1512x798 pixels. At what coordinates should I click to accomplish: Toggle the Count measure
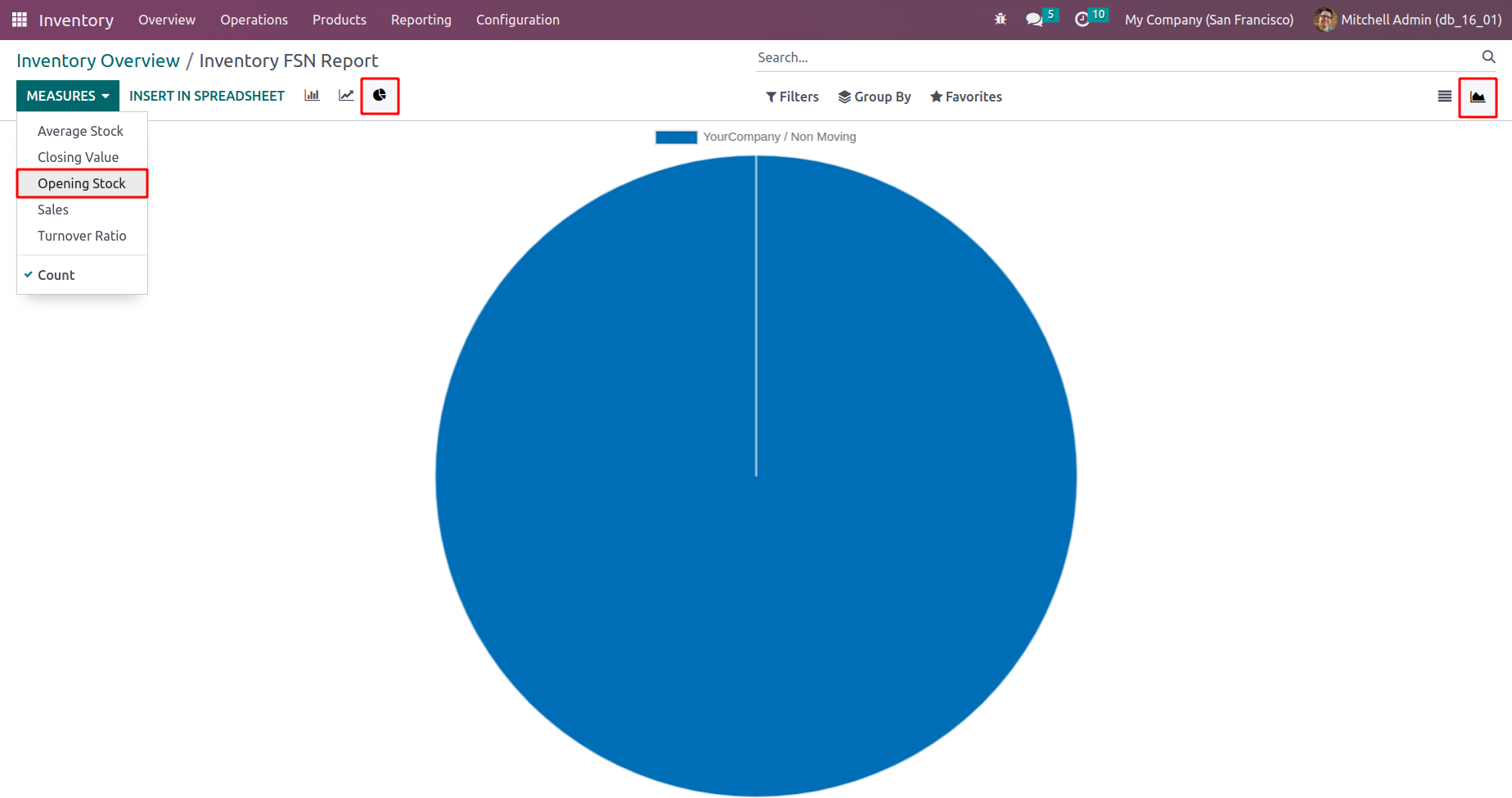coord(82,275)
